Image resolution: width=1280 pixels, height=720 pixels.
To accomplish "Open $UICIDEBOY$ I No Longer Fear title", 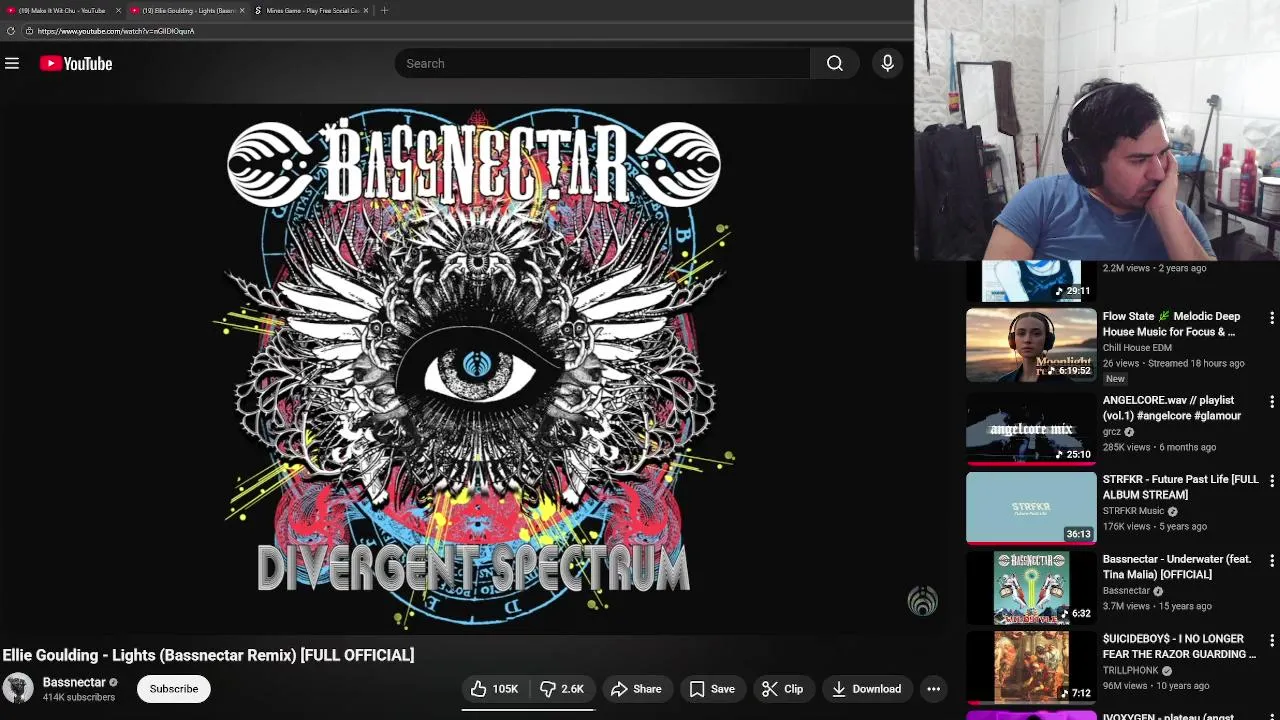I will [x=1179, y=646].
